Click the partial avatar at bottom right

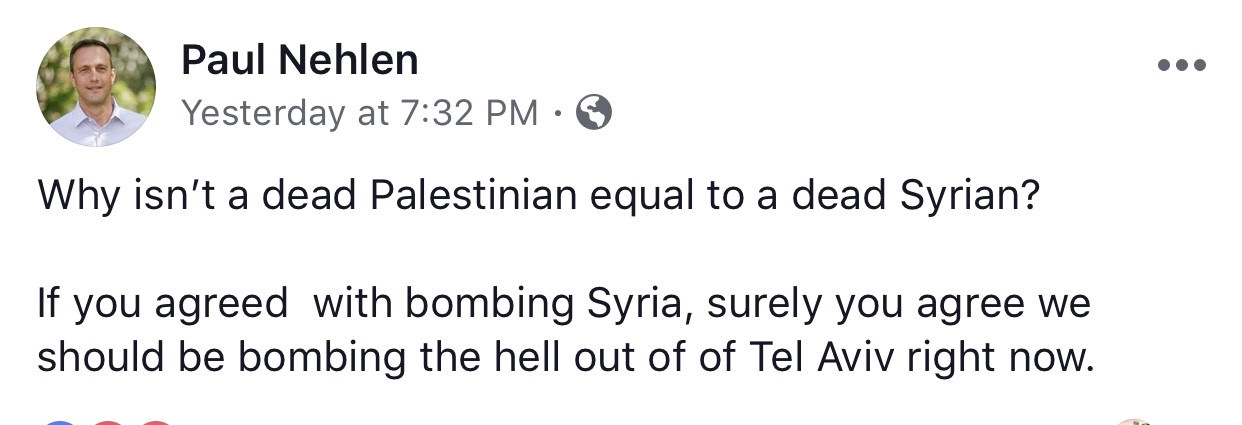pyautogui.click(x=1131, y=422)
